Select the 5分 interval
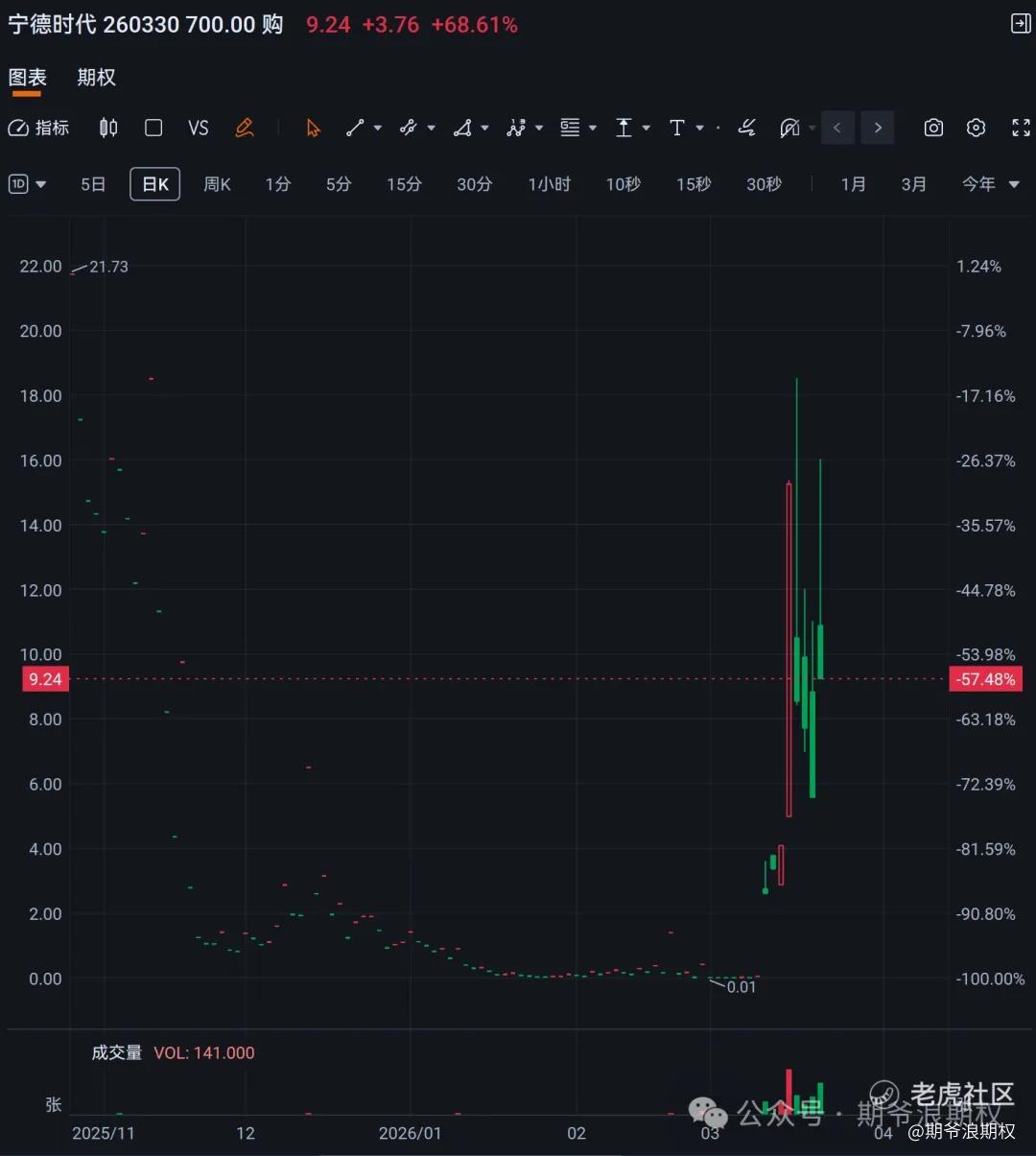This screenshot has height=1156, width=1036. tap(339, 184)
